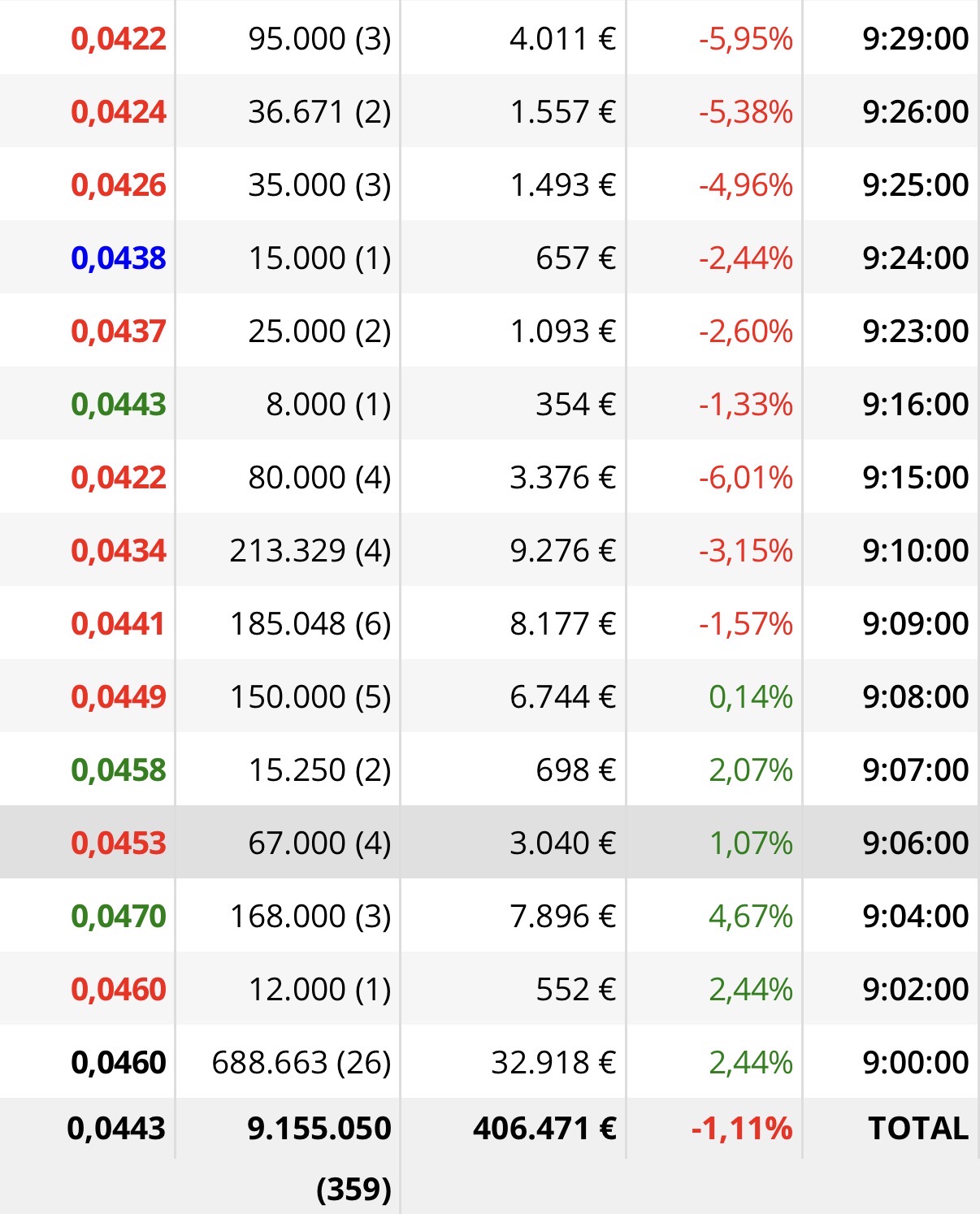Click the 0,0458 green price
The height and width of the screenshot is (1214, 980).
coord(119,770)
